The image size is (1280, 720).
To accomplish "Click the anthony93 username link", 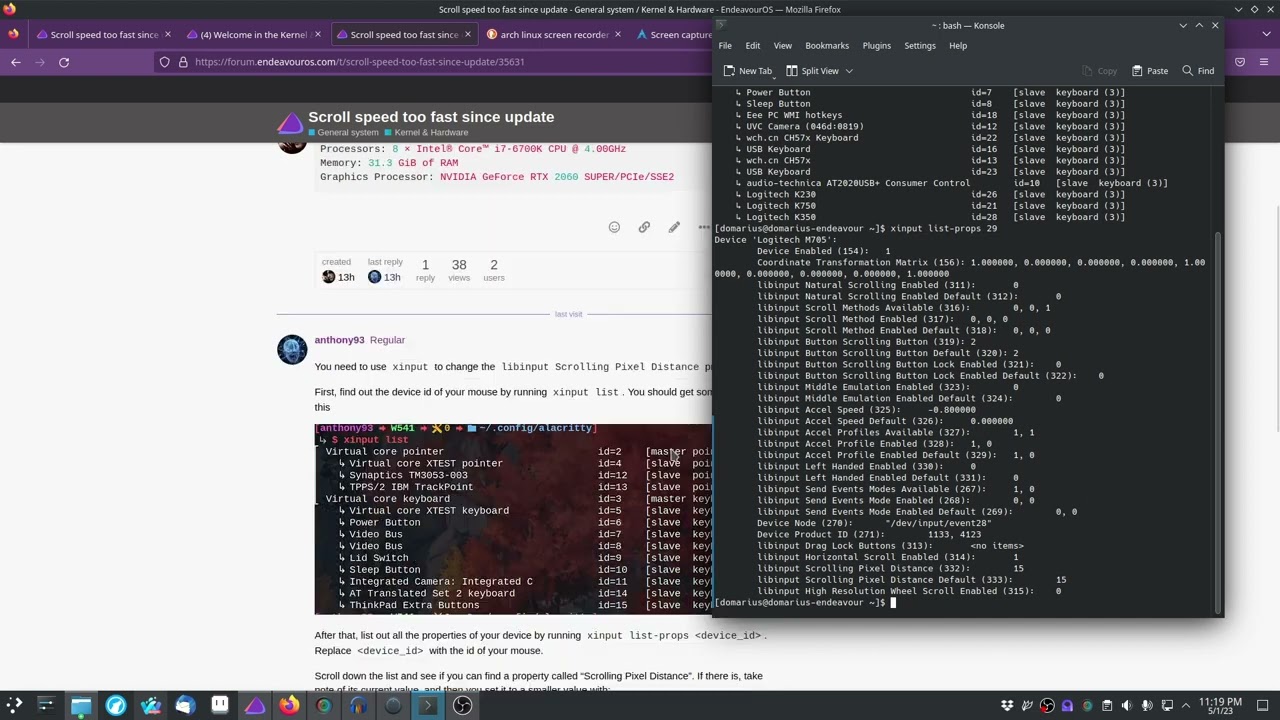I will click(339, 340).
